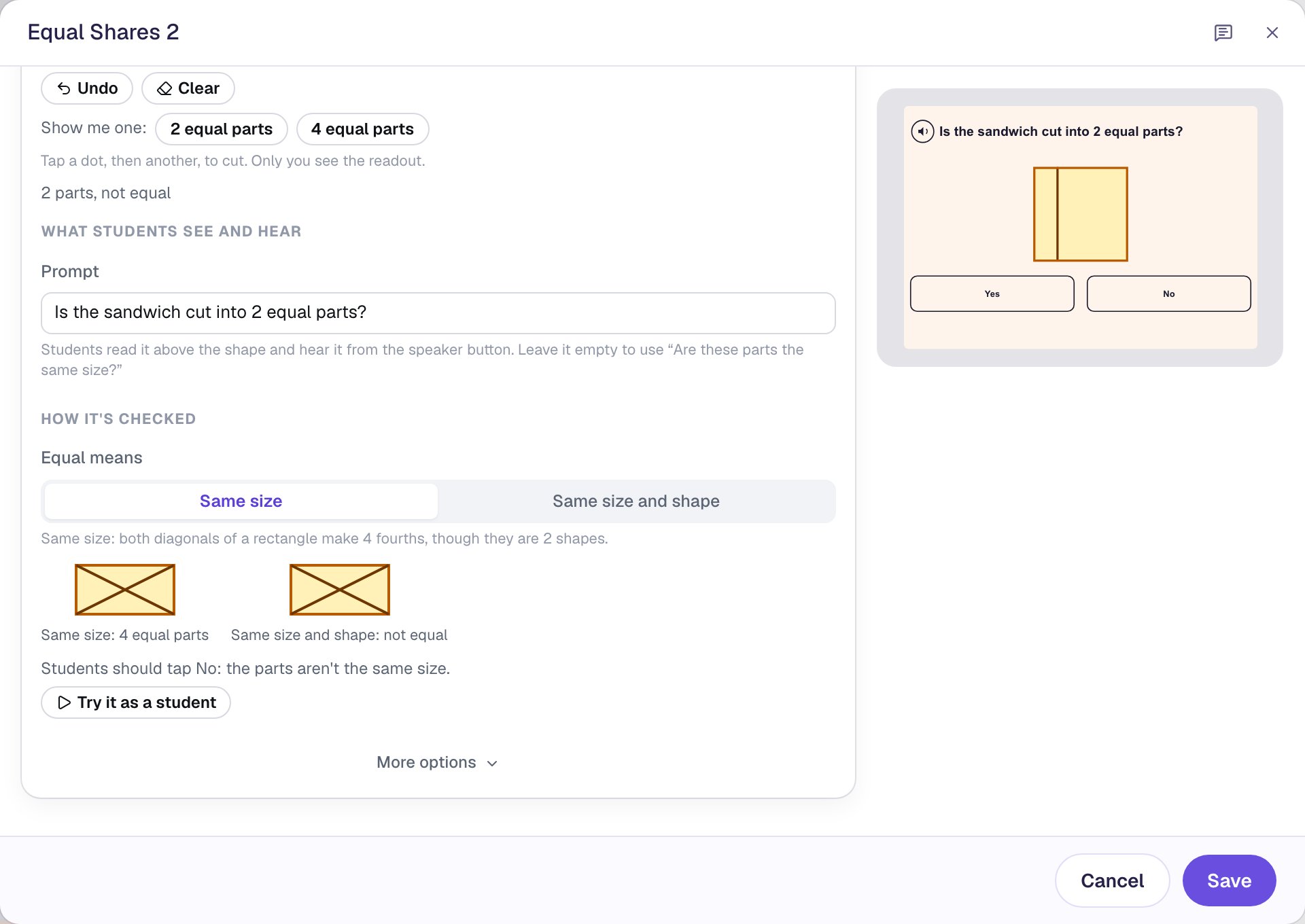Tap the No answer in preview
The image size is (1305, 924).
pyautogui.click(x=1169, y=294)
